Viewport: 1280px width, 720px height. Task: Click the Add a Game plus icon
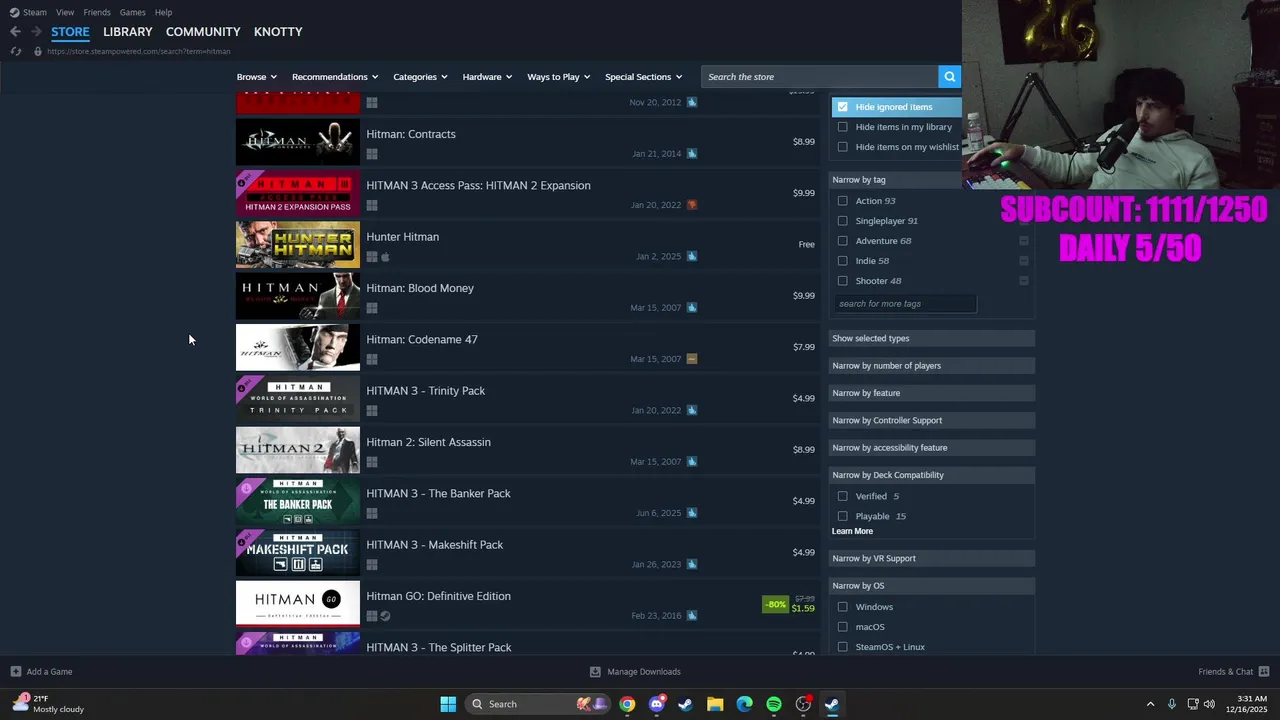(x=15, y=672)
